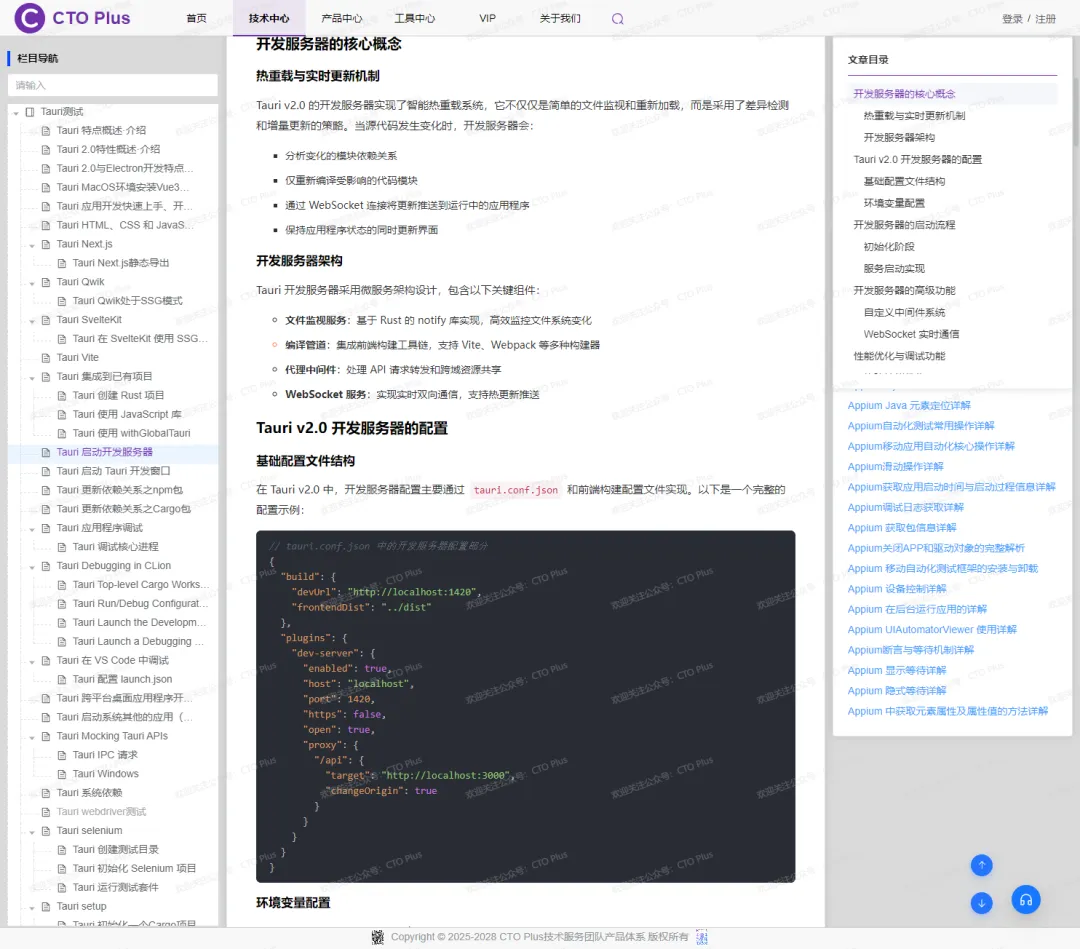Open Tauri 2.0特性概述-介绍 tree item
Screen dimensions: 1080x949
pos(108,149)
